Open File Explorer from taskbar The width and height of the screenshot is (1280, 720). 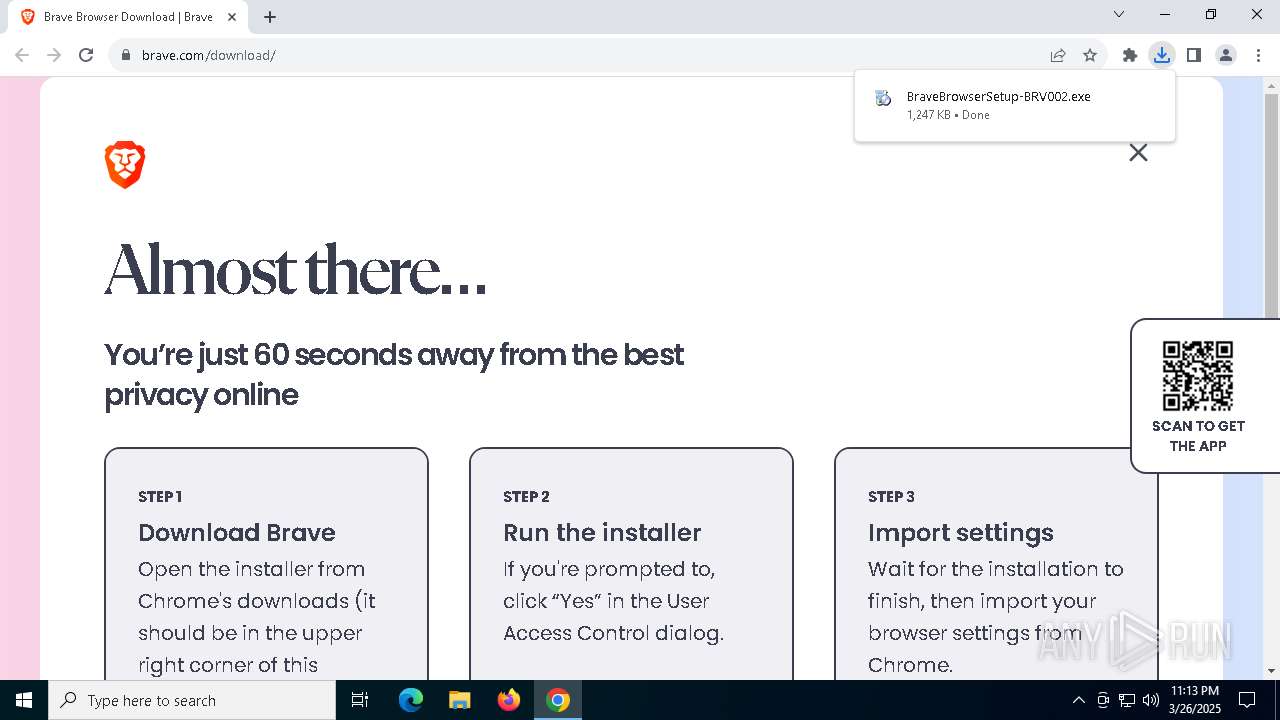460,700
